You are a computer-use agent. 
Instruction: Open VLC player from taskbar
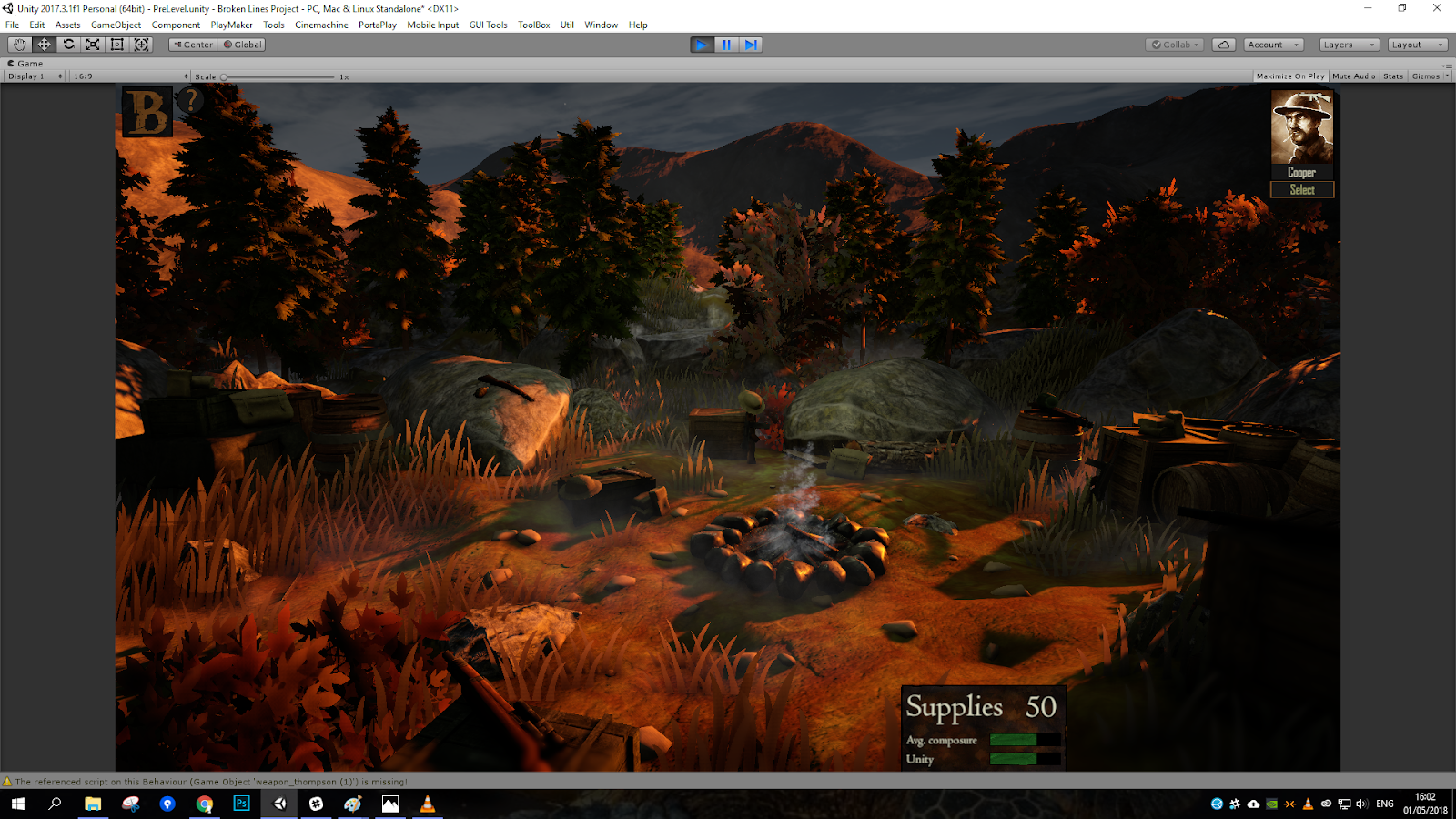427,804
